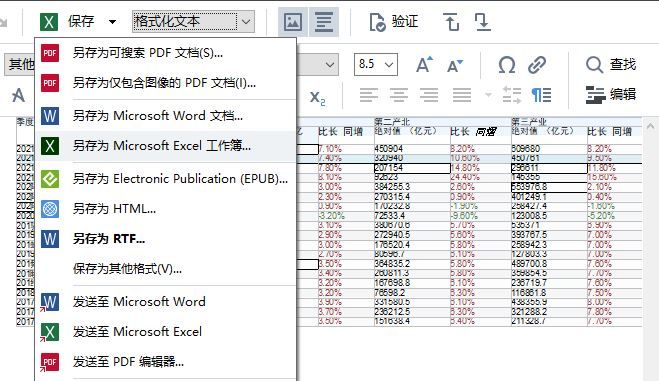Click the 编辑 redaction button
This screenshot has width=659, height=381.
click(x=611, y=95)
